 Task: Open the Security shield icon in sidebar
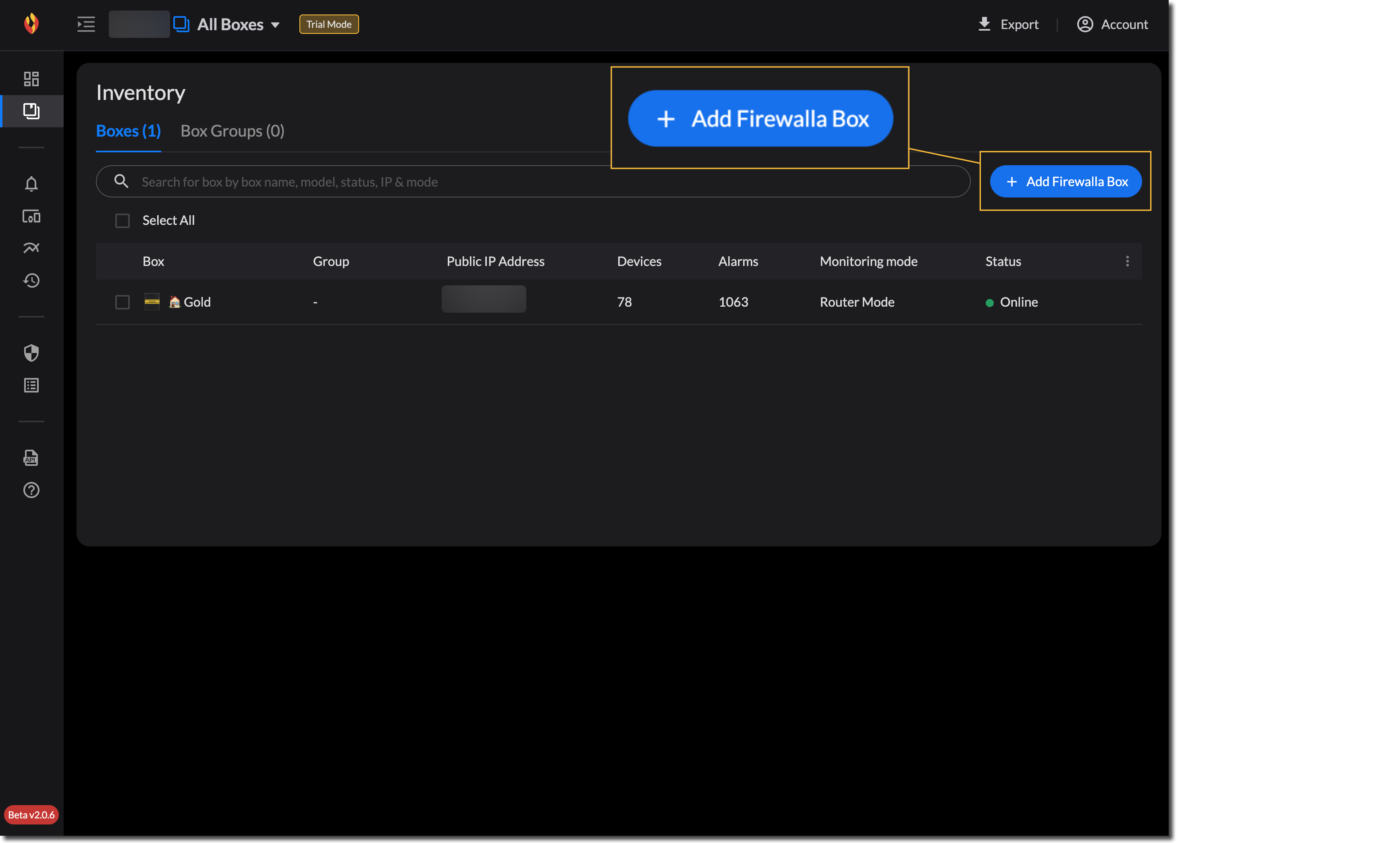31,353
